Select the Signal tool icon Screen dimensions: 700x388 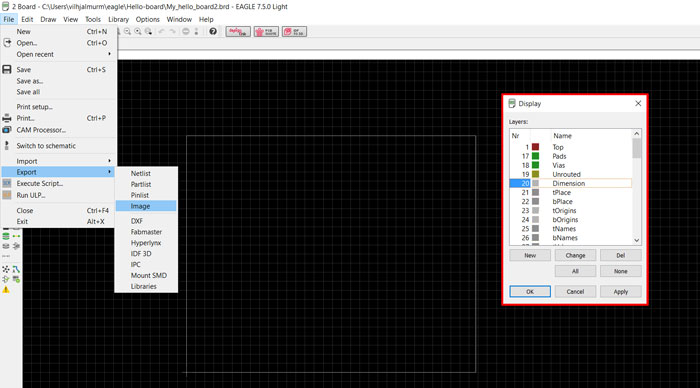click(17, 236)
